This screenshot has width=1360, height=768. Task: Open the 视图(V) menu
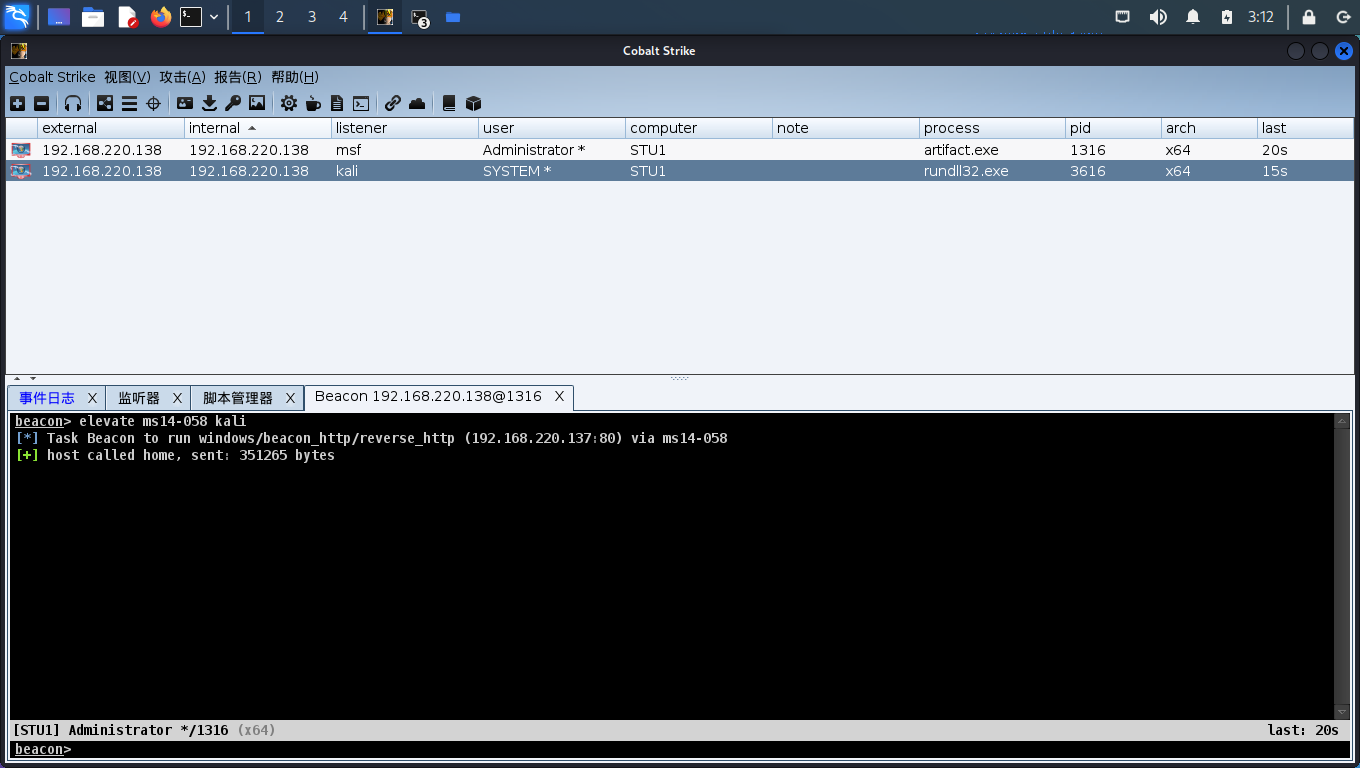127,77
